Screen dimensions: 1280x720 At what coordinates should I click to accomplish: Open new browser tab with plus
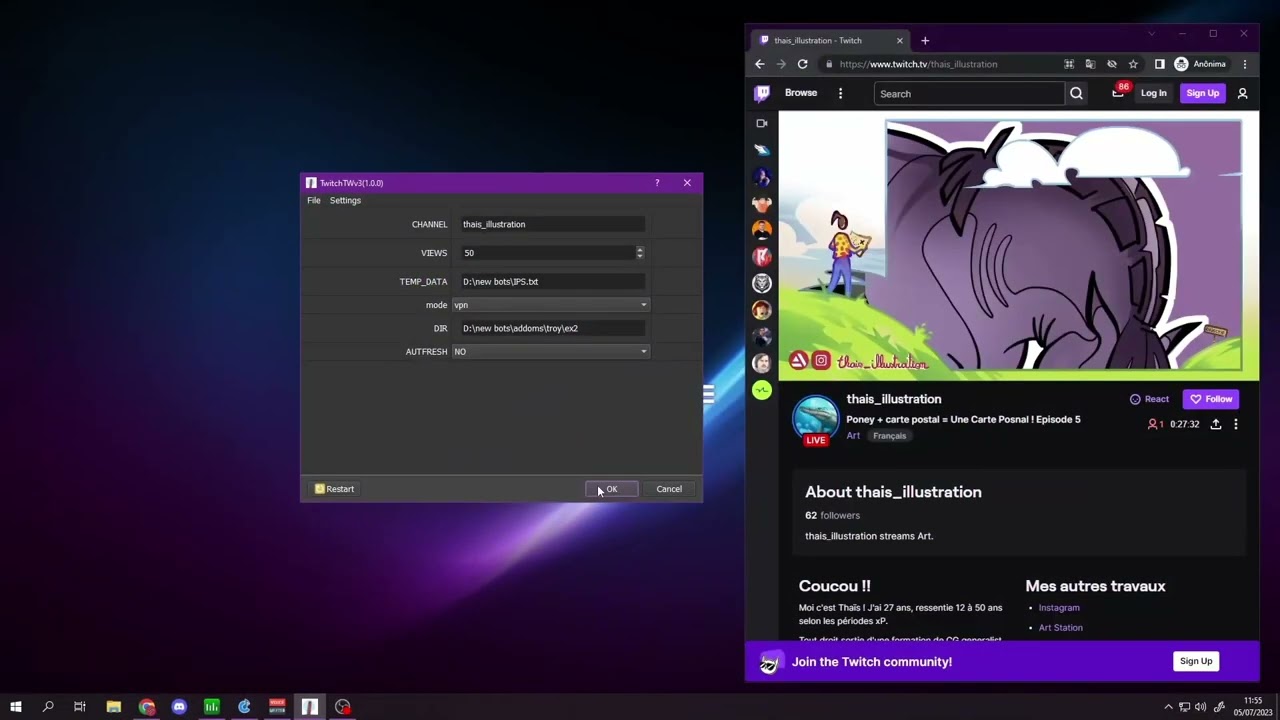point(925,40)
